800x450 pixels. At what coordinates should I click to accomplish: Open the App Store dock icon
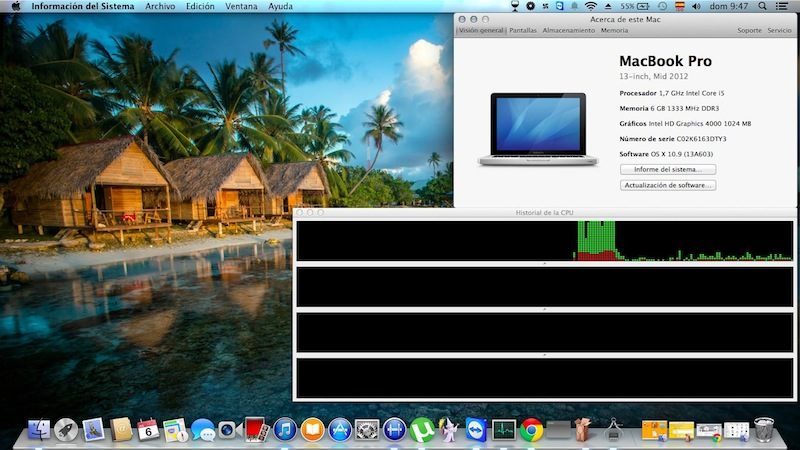click(340, 430)
